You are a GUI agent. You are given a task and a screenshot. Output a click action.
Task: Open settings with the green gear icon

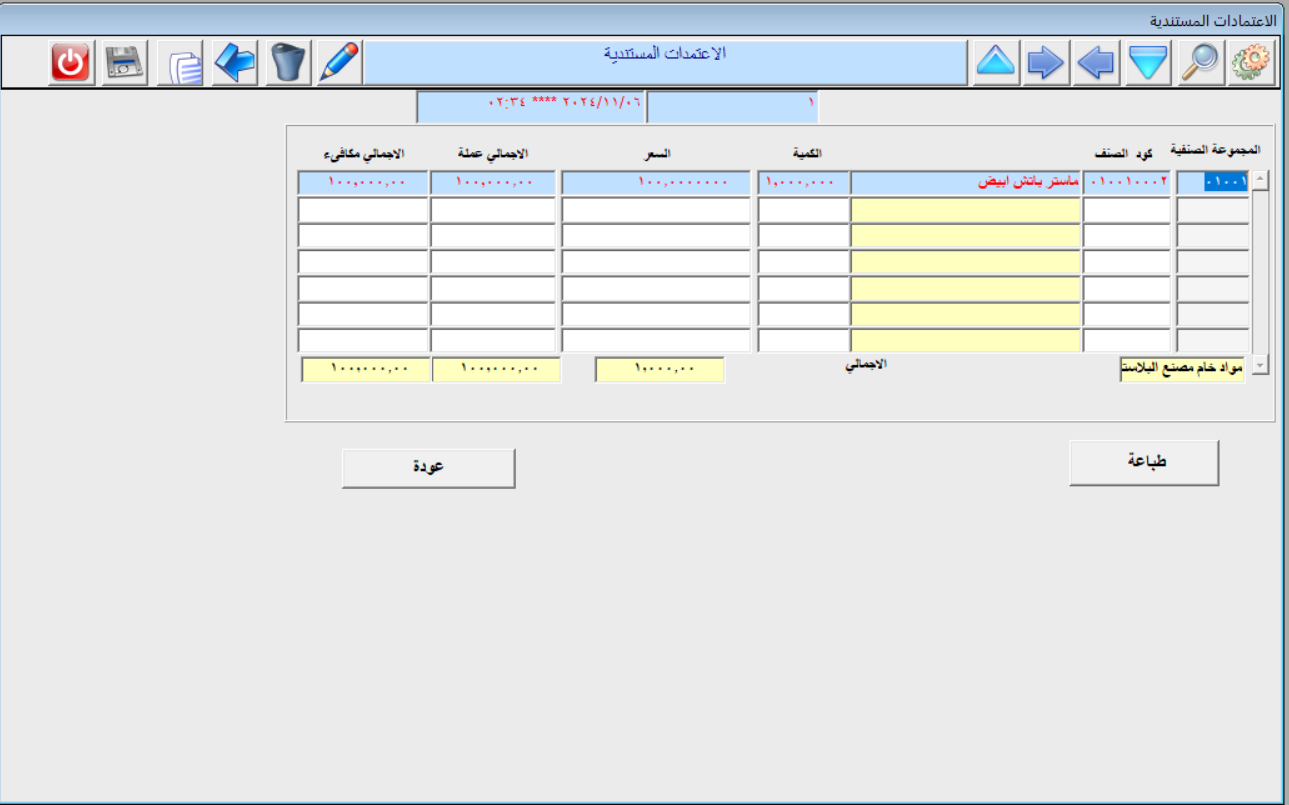click(x=1250, y=63)
